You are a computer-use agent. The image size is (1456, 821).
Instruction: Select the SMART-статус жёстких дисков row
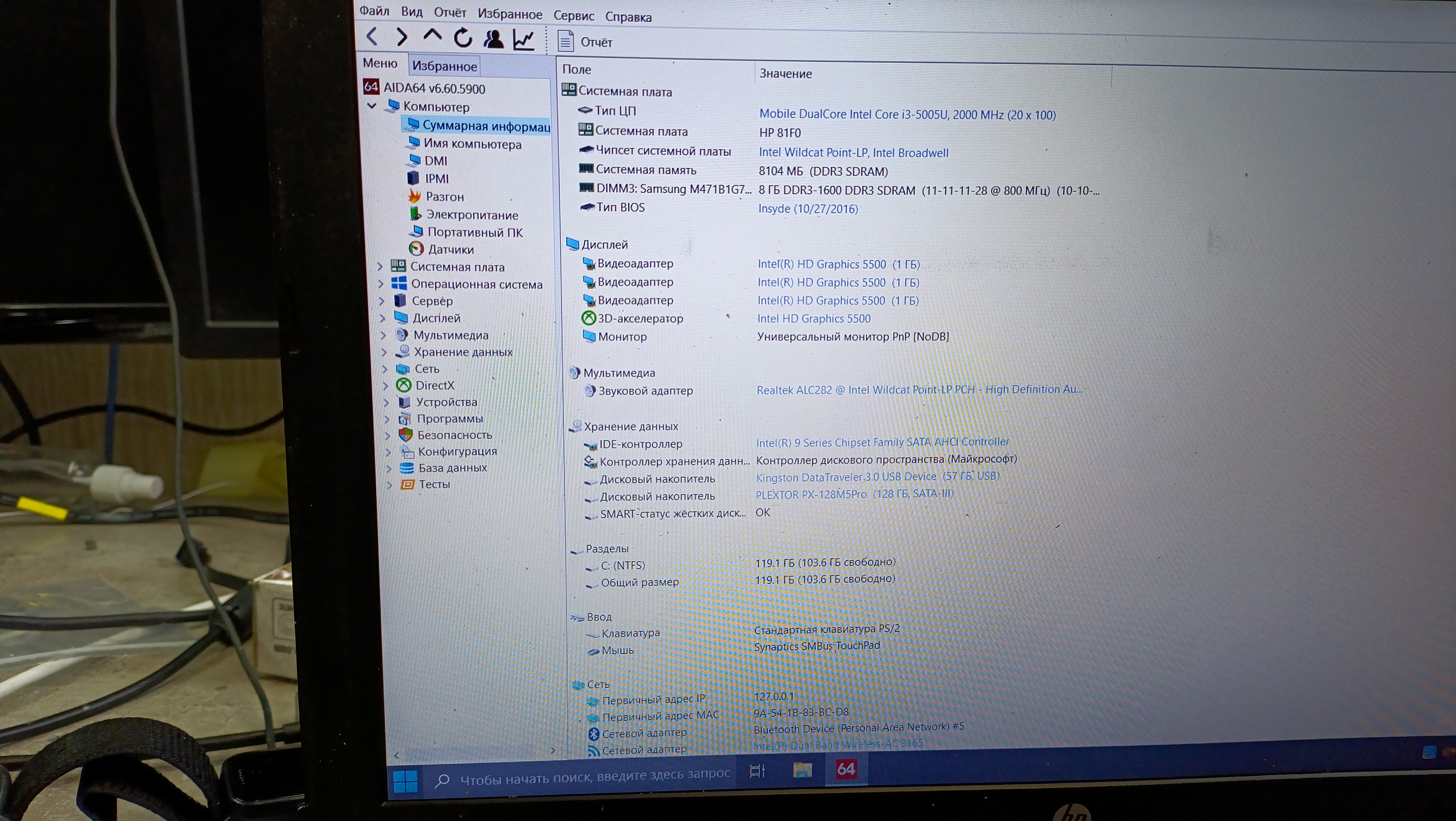tap(677, 514)
